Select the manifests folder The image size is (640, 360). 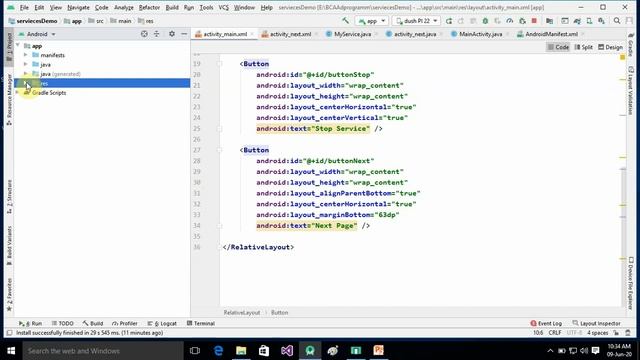coord(52,55)
